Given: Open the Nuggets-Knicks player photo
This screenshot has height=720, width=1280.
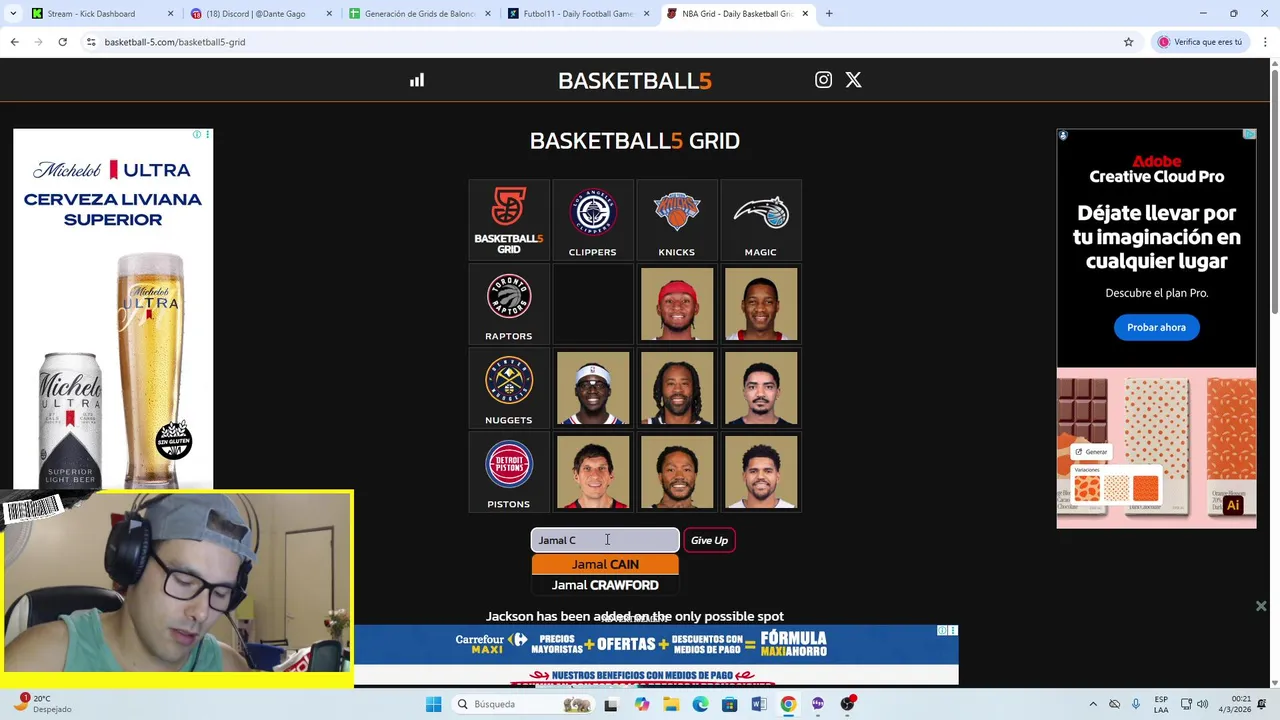Looking at the screenshot, I should [x=676, y=389].
